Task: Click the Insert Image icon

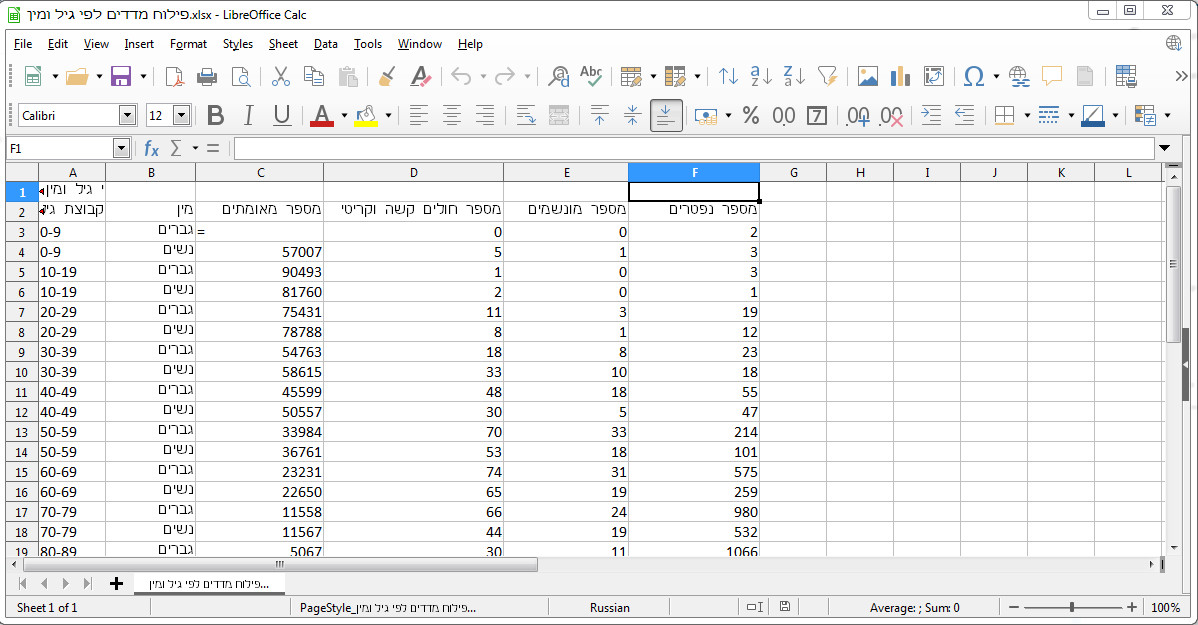Action: [x=867, y=76]
